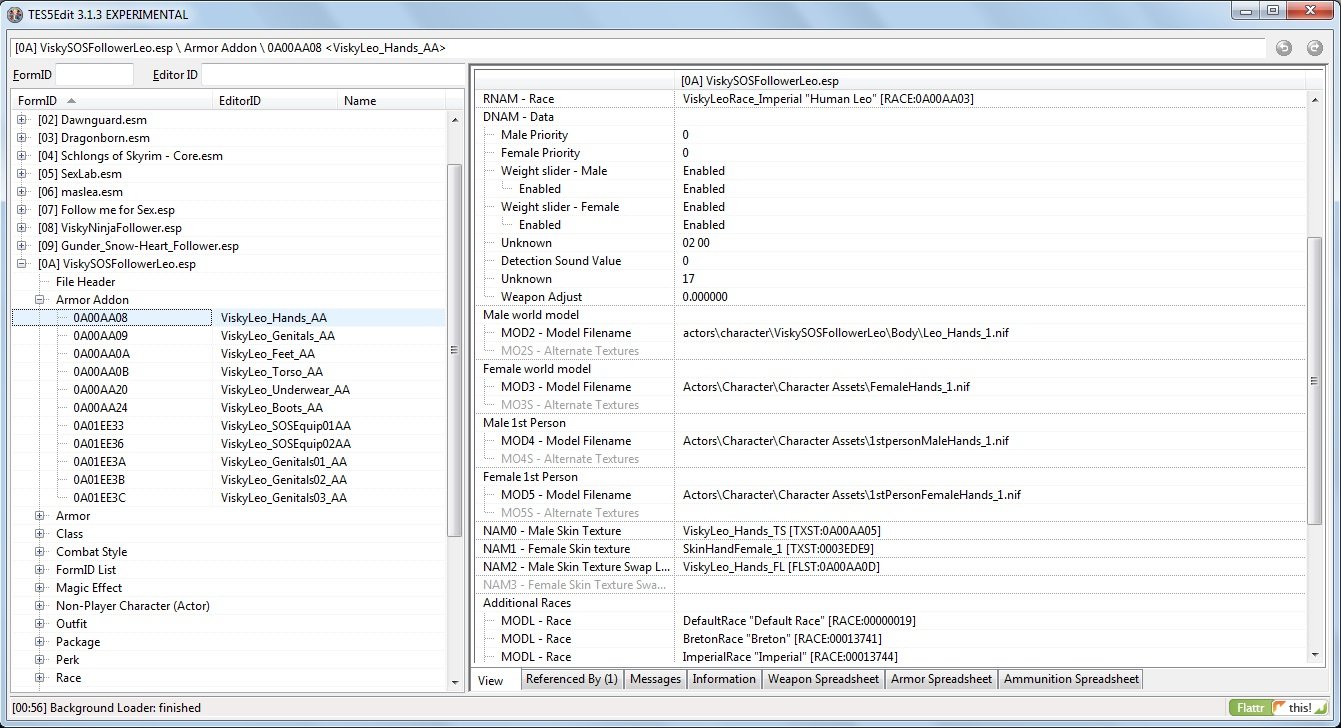Expand the Non-Player Character (Actor) group
The image size is (1341, 728).
coord(41,606)
